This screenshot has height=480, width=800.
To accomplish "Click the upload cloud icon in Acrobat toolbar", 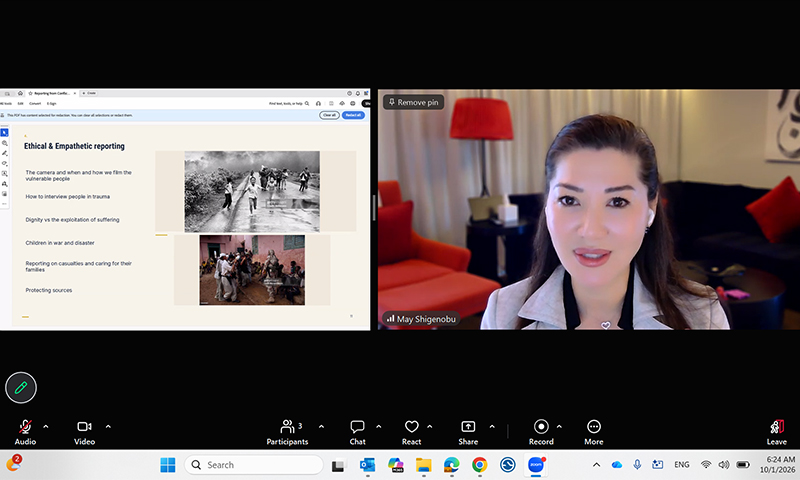I will click(x=342, y=104).
